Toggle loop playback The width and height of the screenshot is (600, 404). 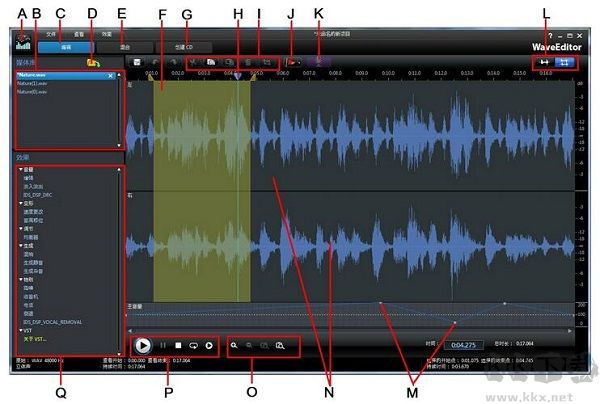coord(194,345)
